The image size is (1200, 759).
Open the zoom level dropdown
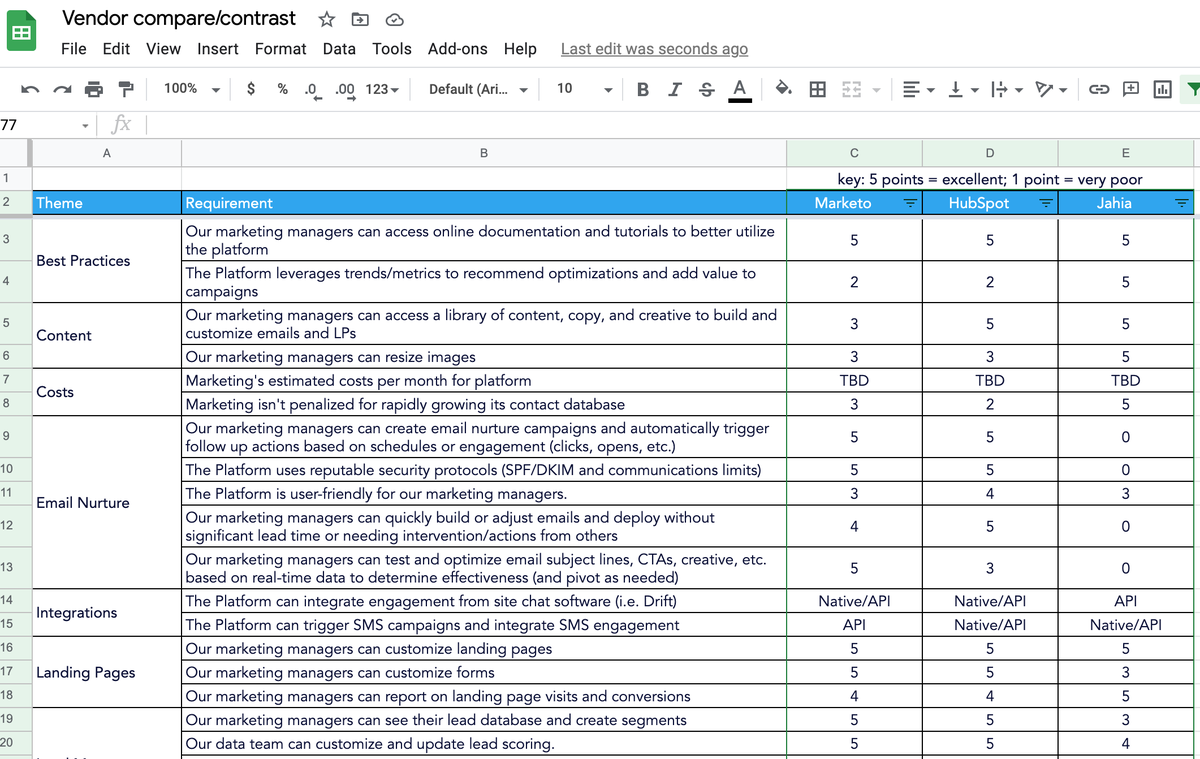pyautogui.click(x=192, y=89)
